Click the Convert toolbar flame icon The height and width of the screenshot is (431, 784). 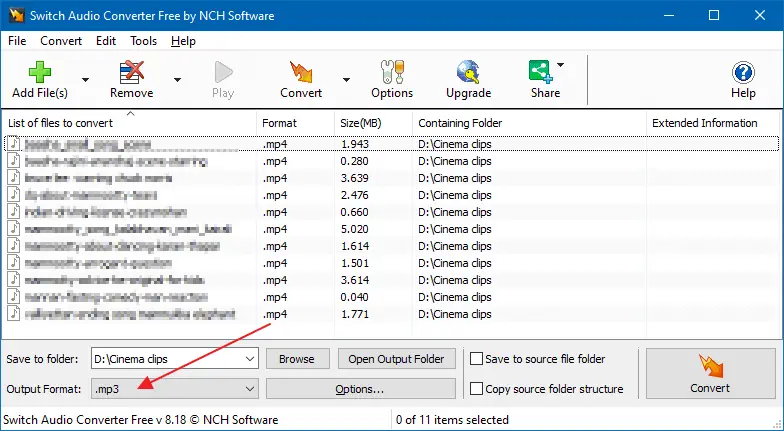(301, 72)
